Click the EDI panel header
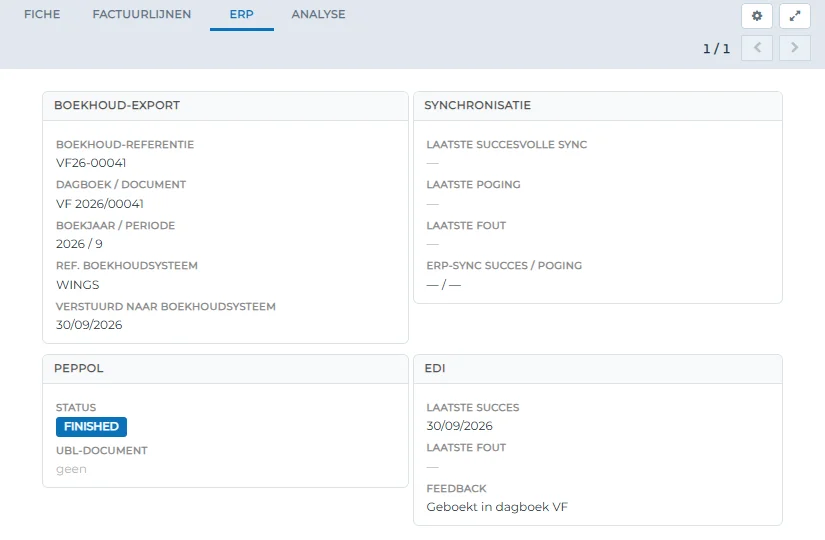The image size is (825, 540). 598,368
